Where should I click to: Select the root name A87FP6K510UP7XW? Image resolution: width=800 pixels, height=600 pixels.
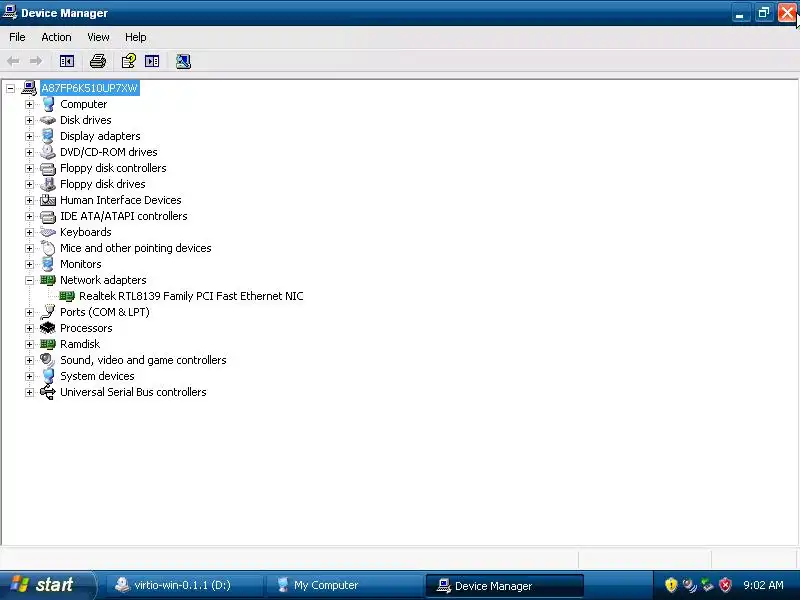[89, 88]
